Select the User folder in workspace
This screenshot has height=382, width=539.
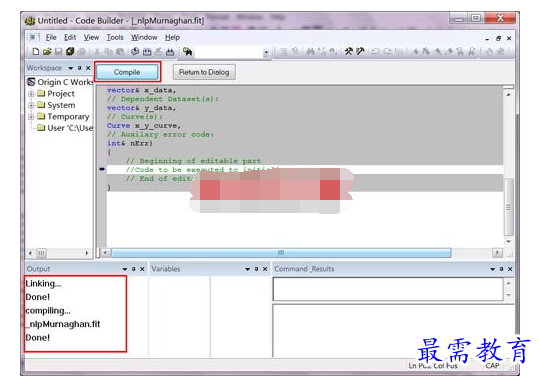tap(65, 128)
